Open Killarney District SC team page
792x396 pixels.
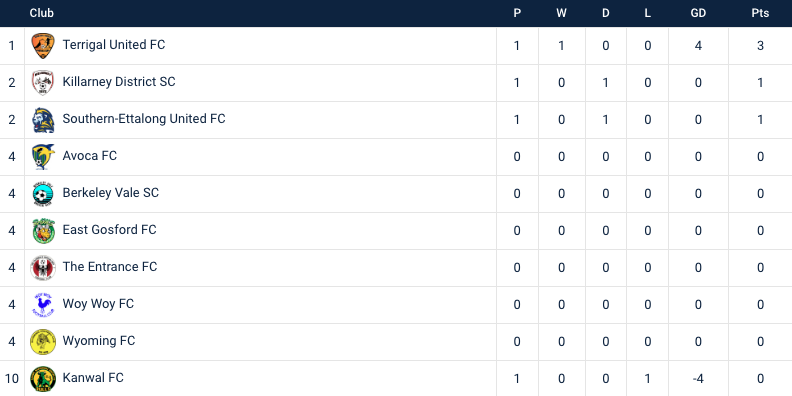click(119, 82)
